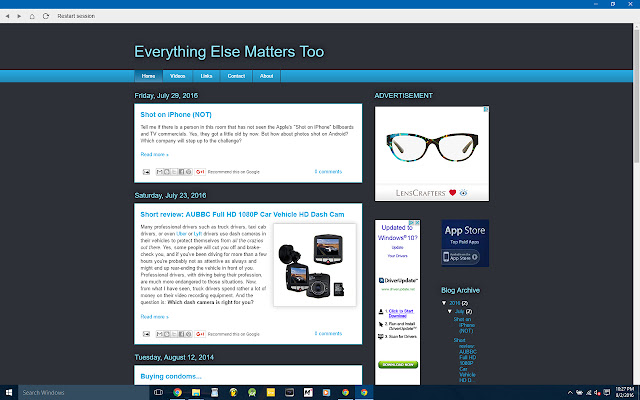This screenshot has width=640, height=400.
Task: Follow the Uber link in dash cam post
Action: pos(181,234)
